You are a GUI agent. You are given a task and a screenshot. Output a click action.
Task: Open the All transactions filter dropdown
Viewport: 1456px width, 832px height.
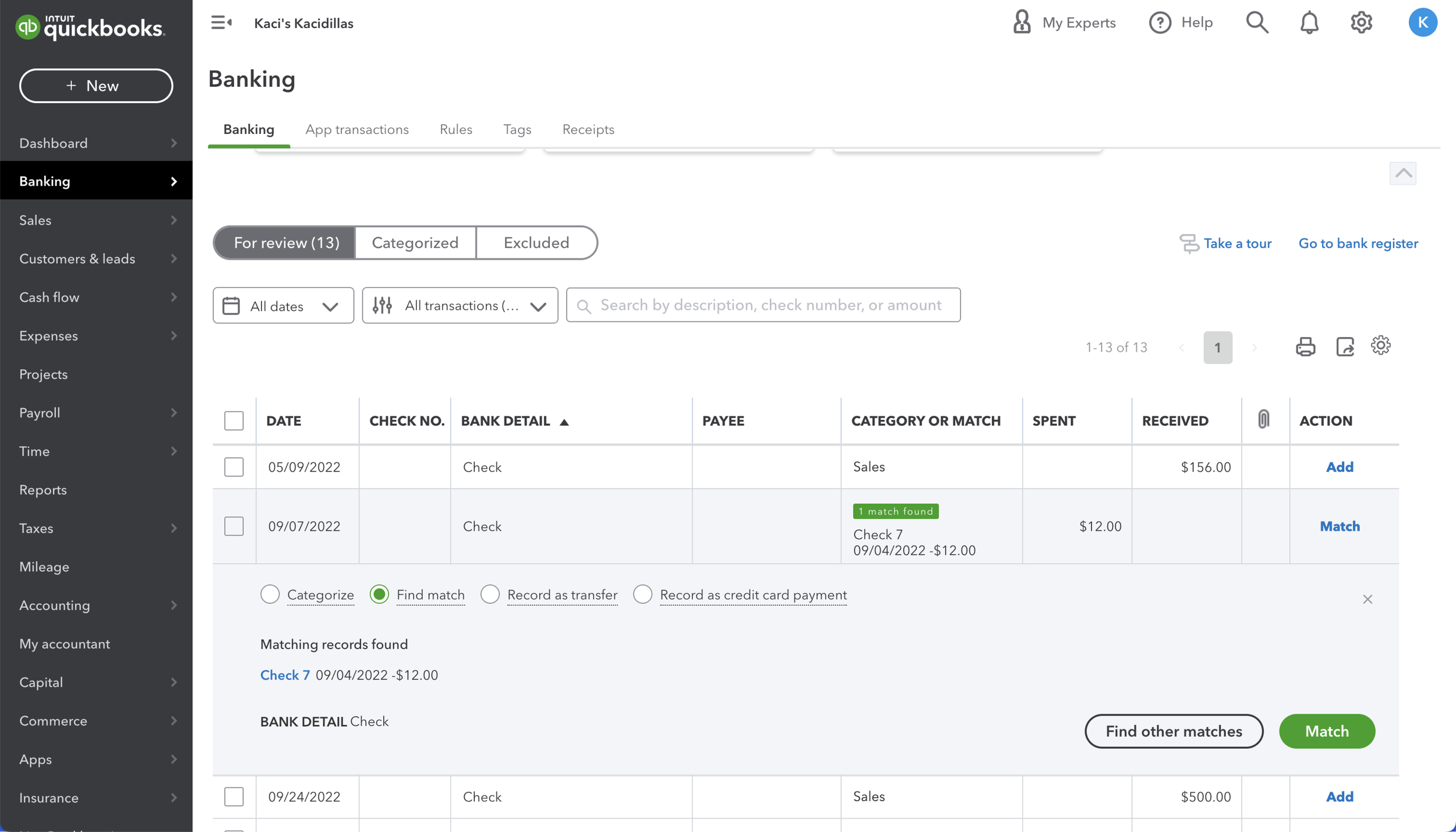point(460,306)
